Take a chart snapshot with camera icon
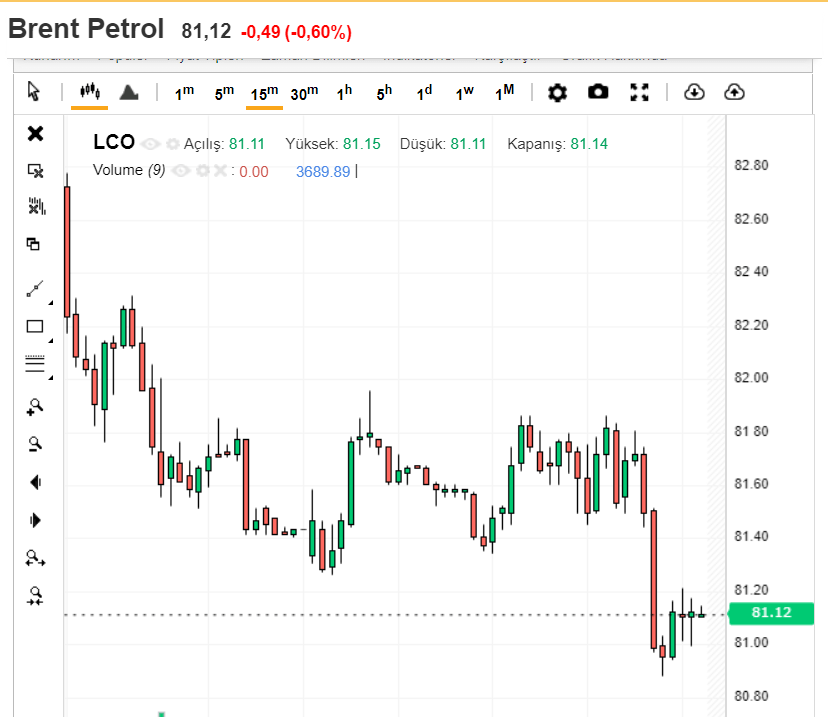The width and height of the screenshot is (828, 717). tap(598, 92)
